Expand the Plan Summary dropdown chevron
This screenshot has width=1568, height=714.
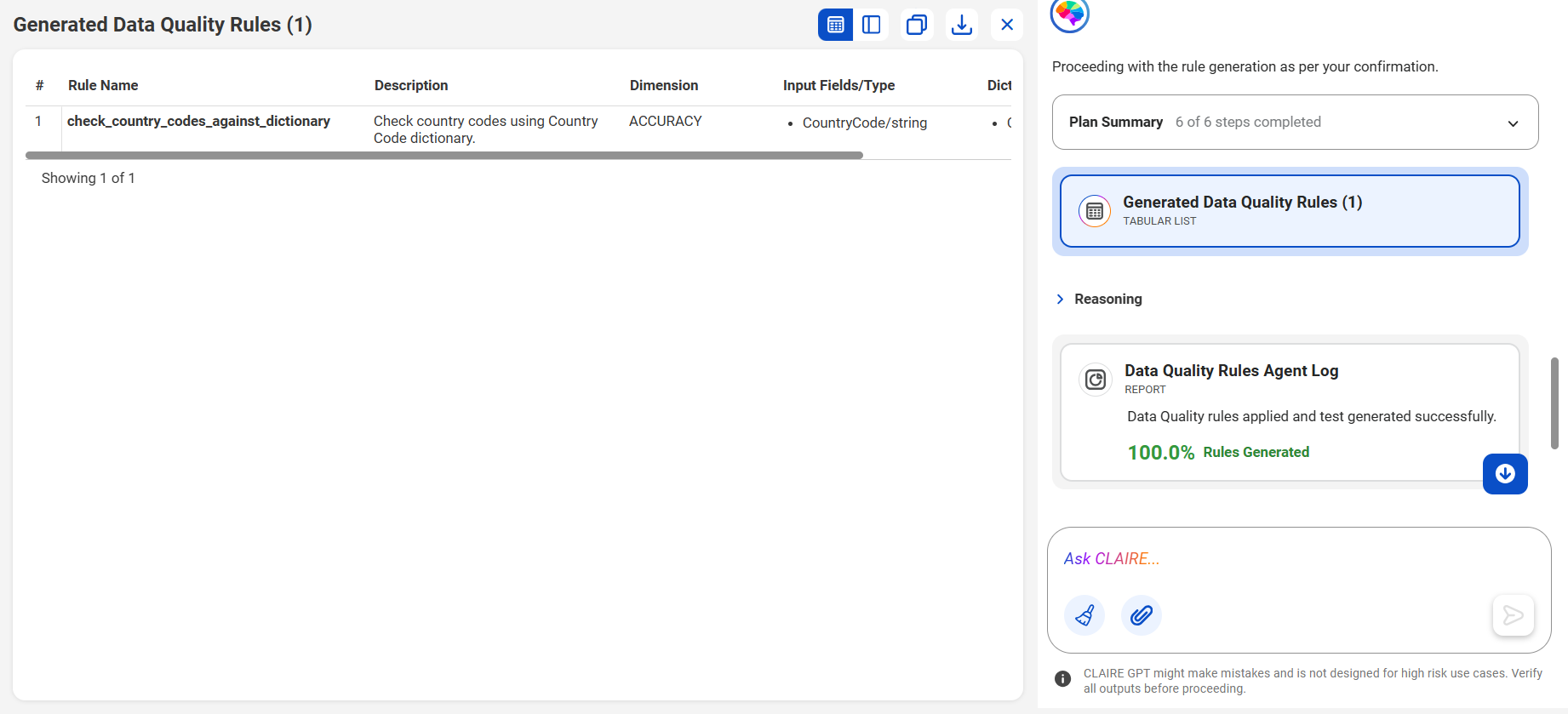1513,123
